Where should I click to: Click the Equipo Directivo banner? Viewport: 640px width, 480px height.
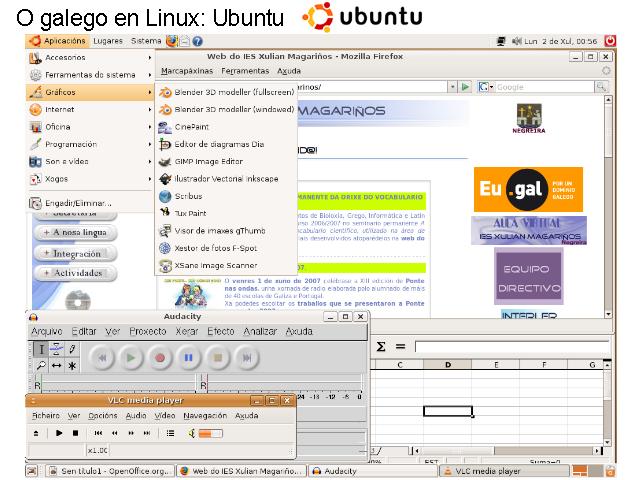pos(528,275)
